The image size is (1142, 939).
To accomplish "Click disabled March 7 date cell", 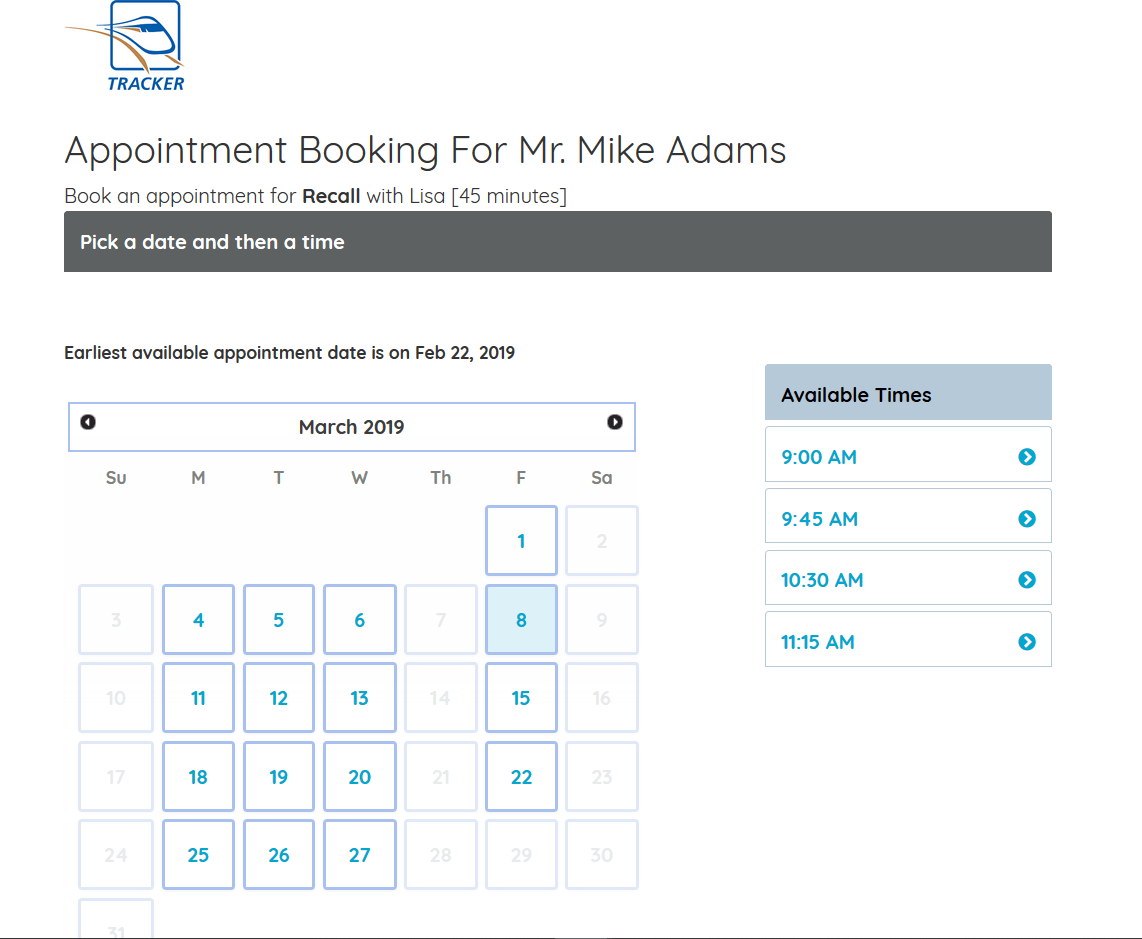I will 441,619.
